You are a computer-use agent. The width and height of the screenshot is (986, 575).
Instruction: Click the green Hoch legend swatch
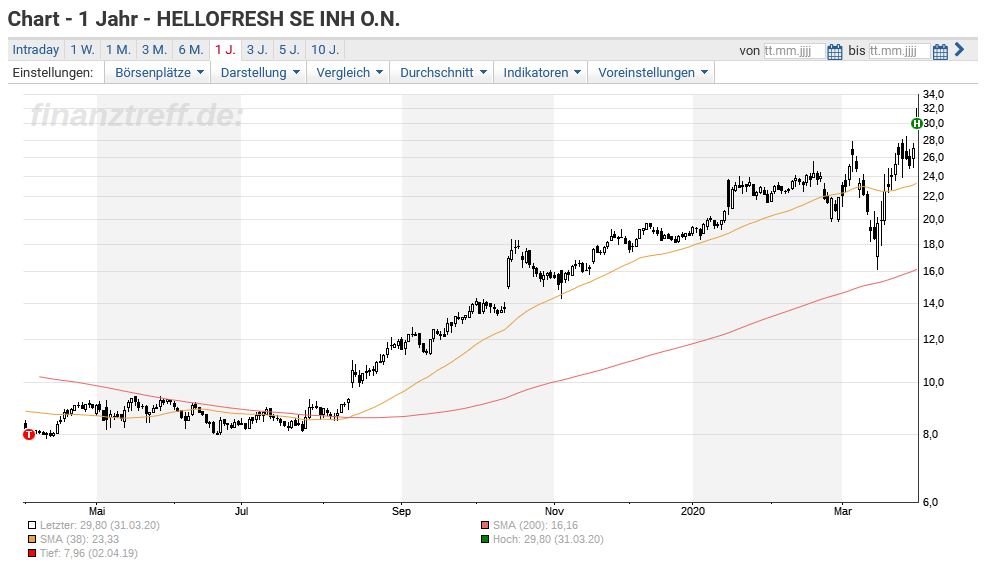485,539
